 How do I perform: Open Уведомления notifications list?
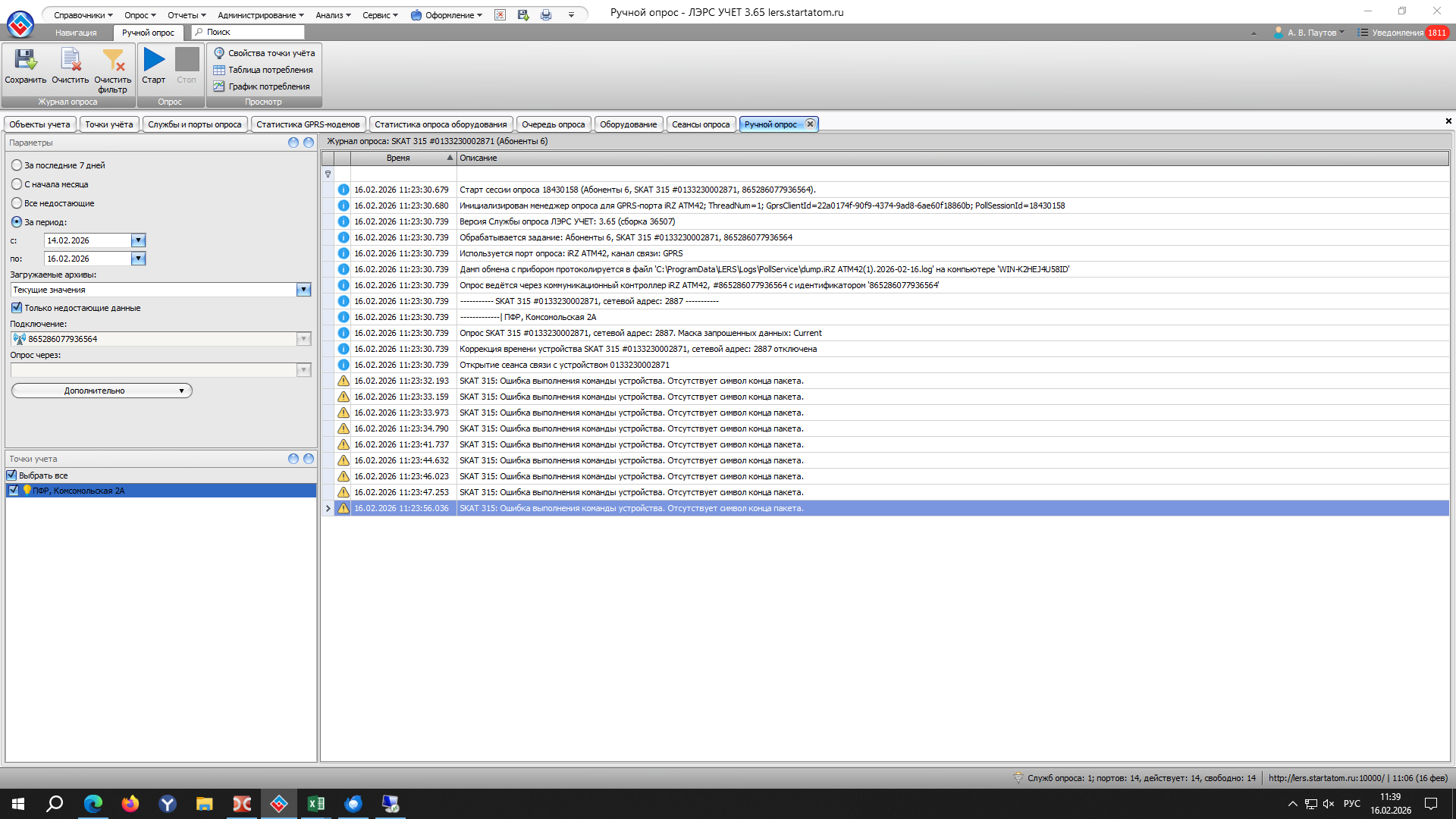[1397, 33]
